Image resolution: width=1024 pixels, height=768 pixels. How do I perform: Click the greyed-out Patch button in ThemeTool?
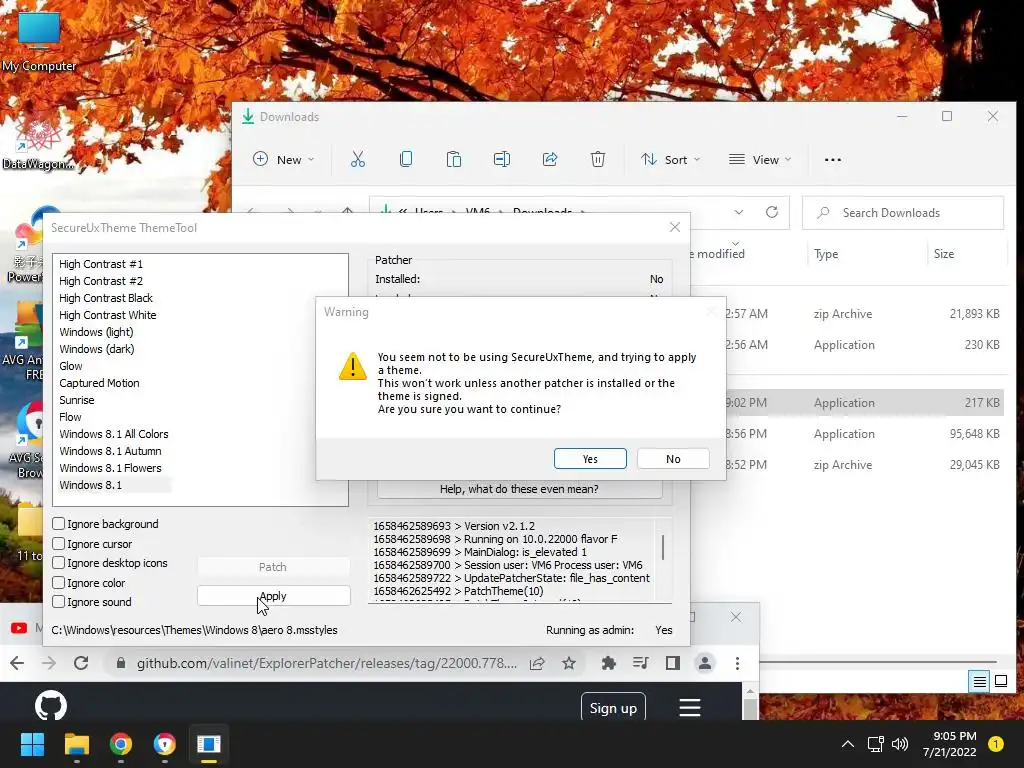tap(273, 567)
